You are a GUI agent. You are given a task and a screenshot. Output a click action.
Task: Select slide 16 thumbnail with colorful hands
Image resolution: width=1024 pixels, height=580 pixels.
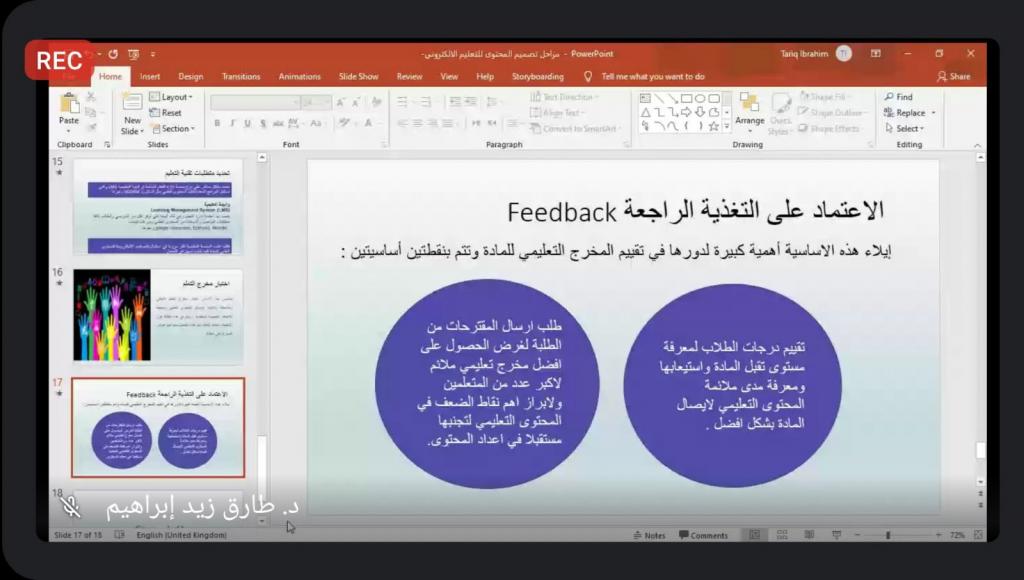(x=158, y=315)
